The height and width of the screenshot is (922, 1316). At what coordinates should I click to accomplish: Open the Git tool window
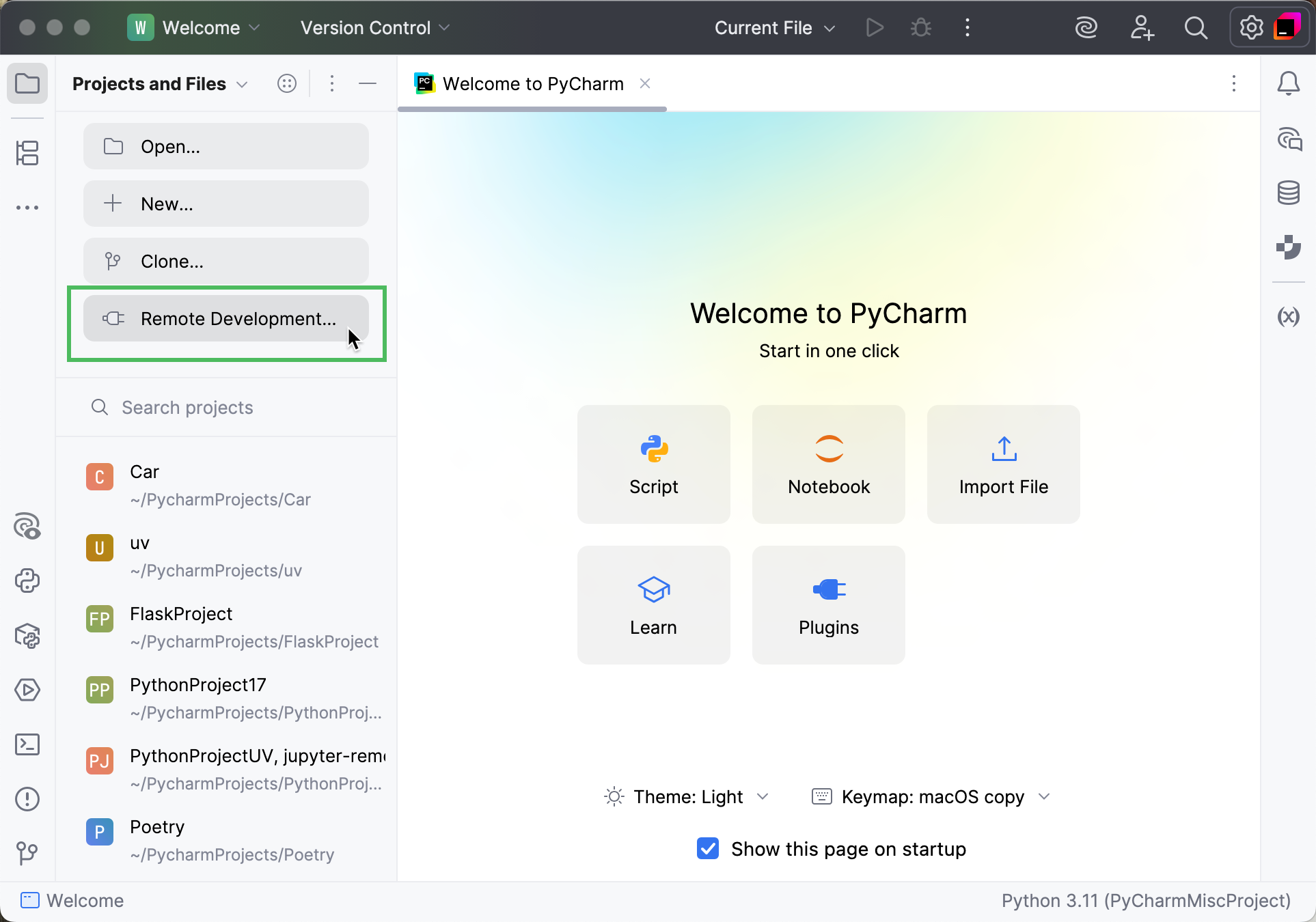[x=27, y=853]
